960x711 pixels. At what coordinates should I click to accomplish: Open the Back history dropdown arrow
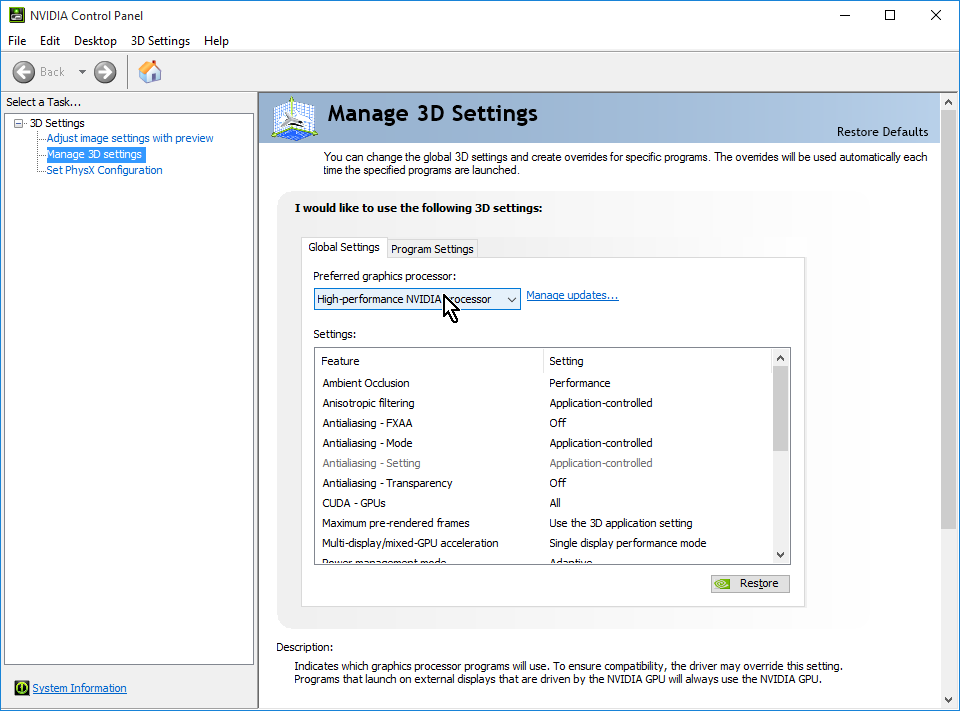82,72
